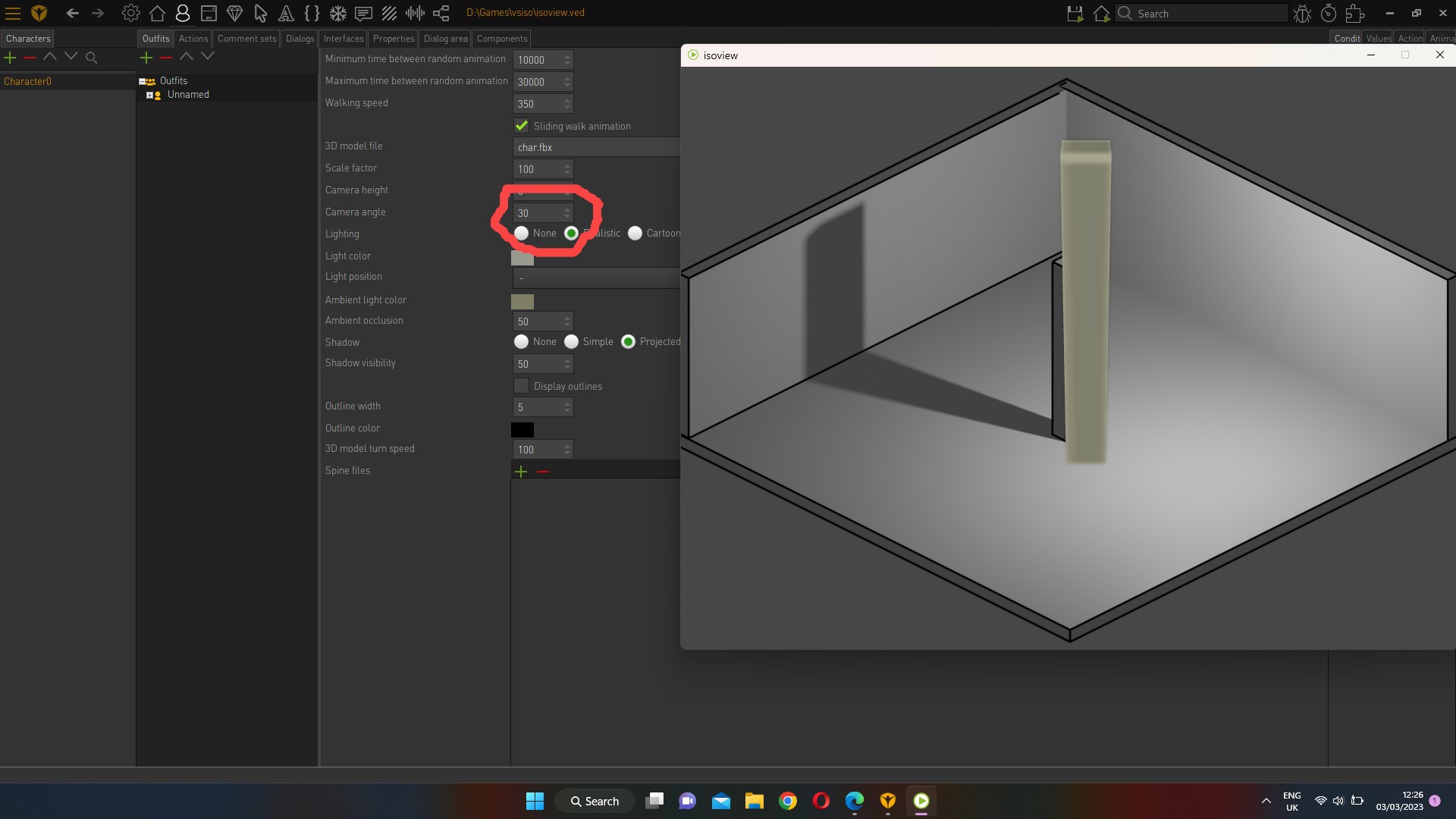
Task: Open the particles snowflake tool
Action: click(x=338, y=13)
